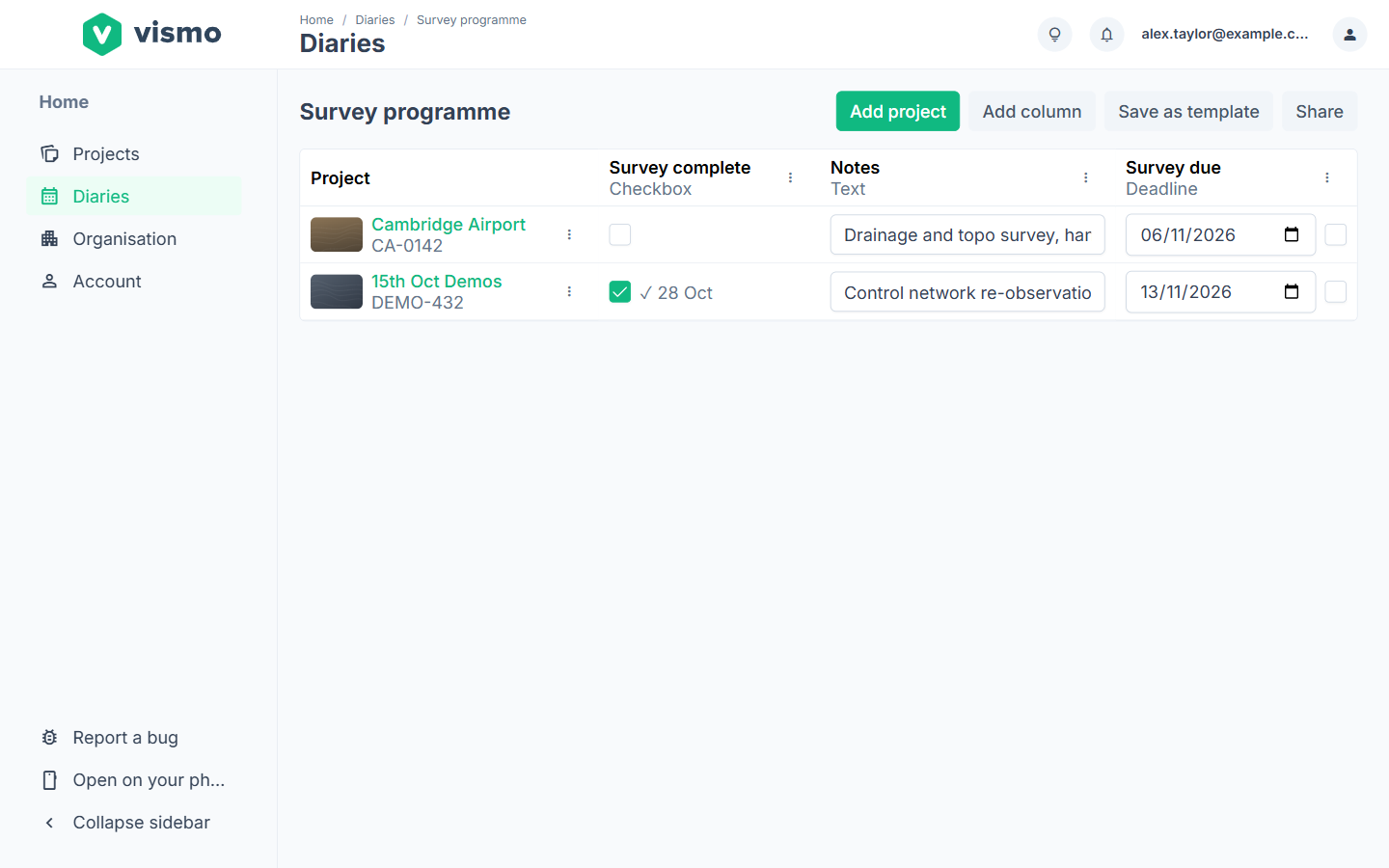Viewport: 1389px width, 868px height.
Task: Click the Home heading in the sidebar
Action: point(64,101)
